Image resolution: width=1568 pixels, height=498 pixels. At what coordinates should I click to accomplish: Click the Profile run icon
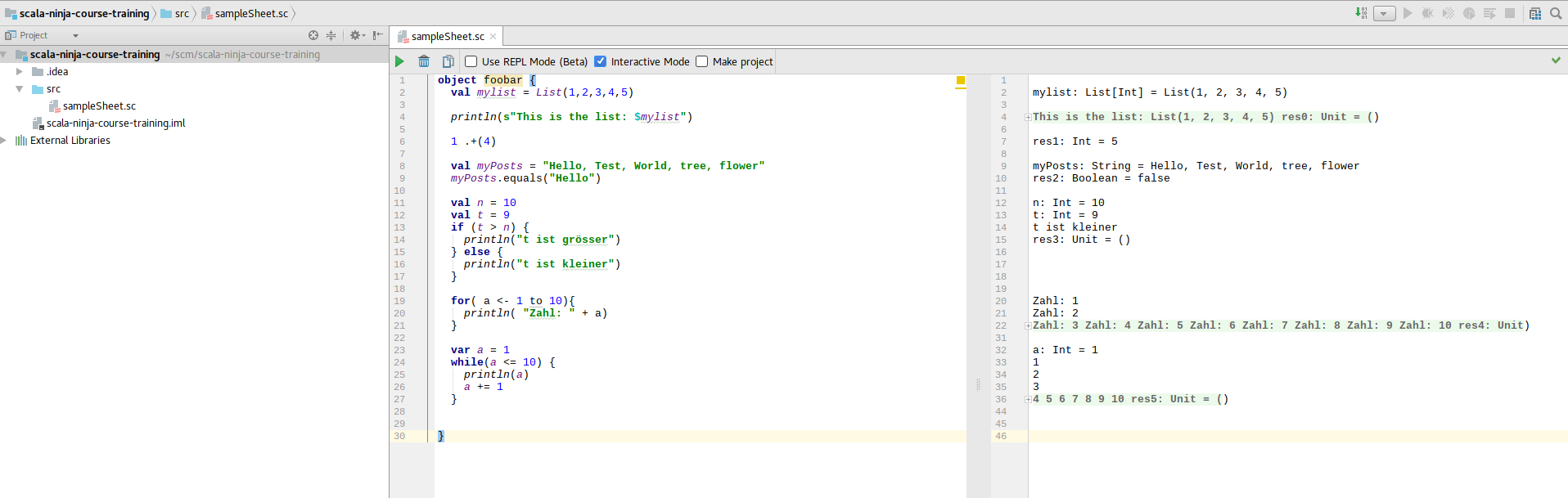click(1469, 13)
